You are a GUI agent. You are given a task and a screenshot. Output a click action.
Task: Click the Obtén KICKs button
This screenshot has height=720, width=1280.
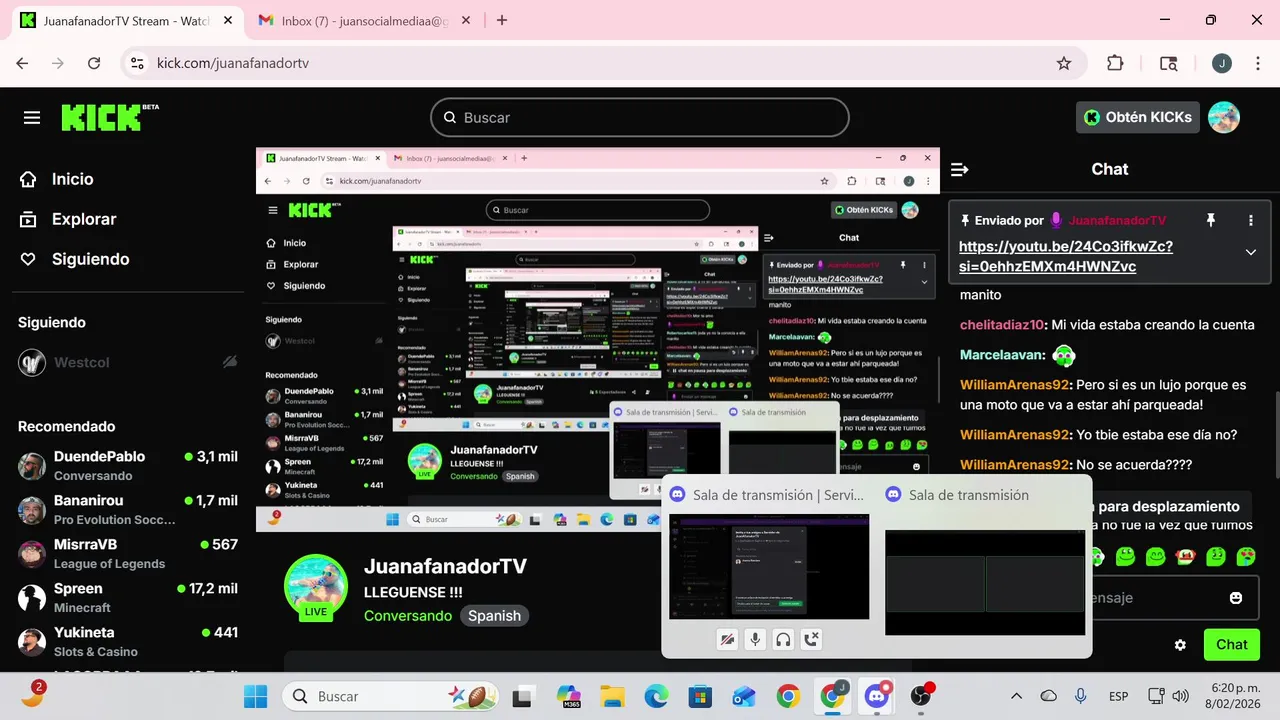[x=1138, y=117]
